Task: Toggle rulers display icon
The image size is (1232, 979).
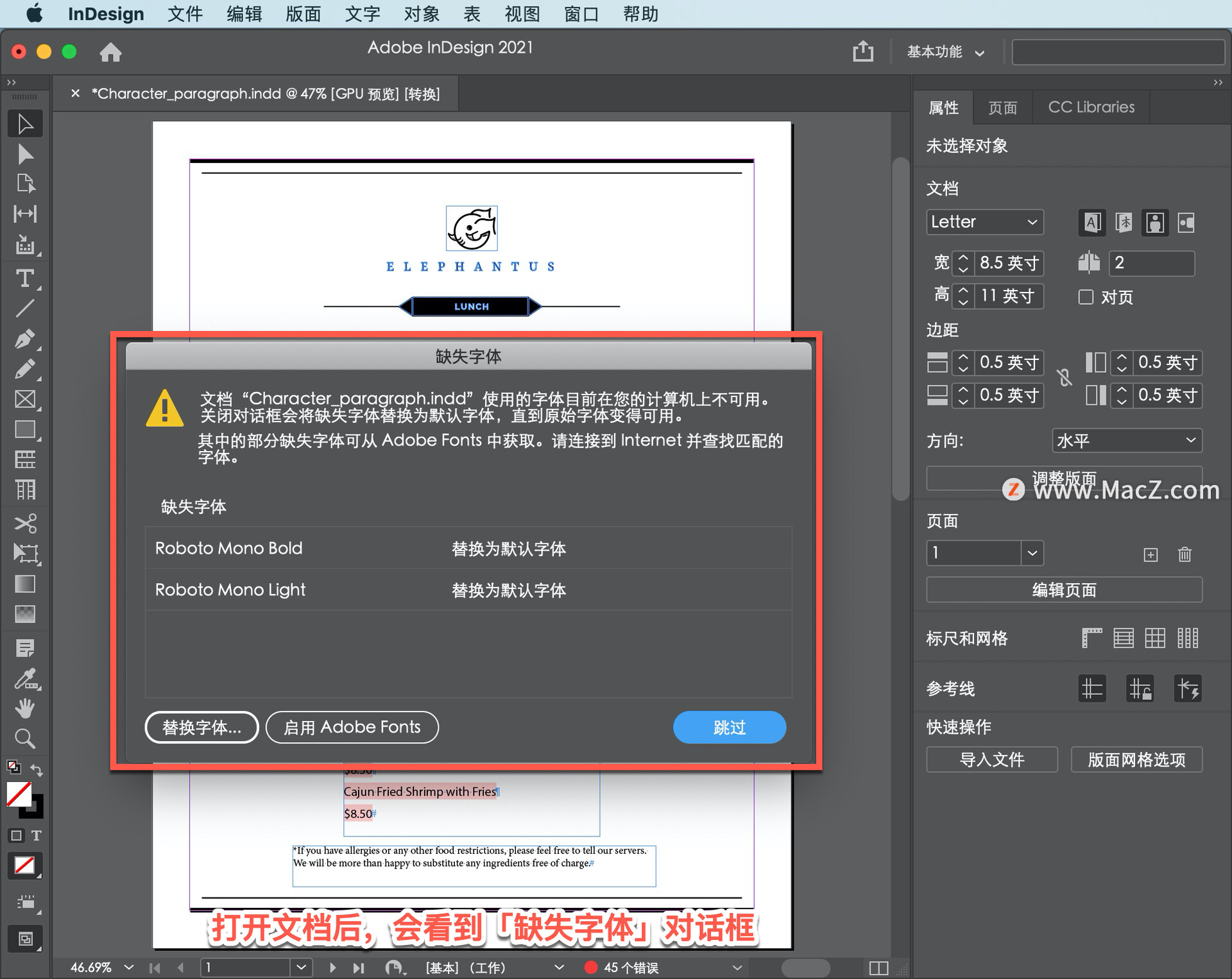Action: [1091, 638]
